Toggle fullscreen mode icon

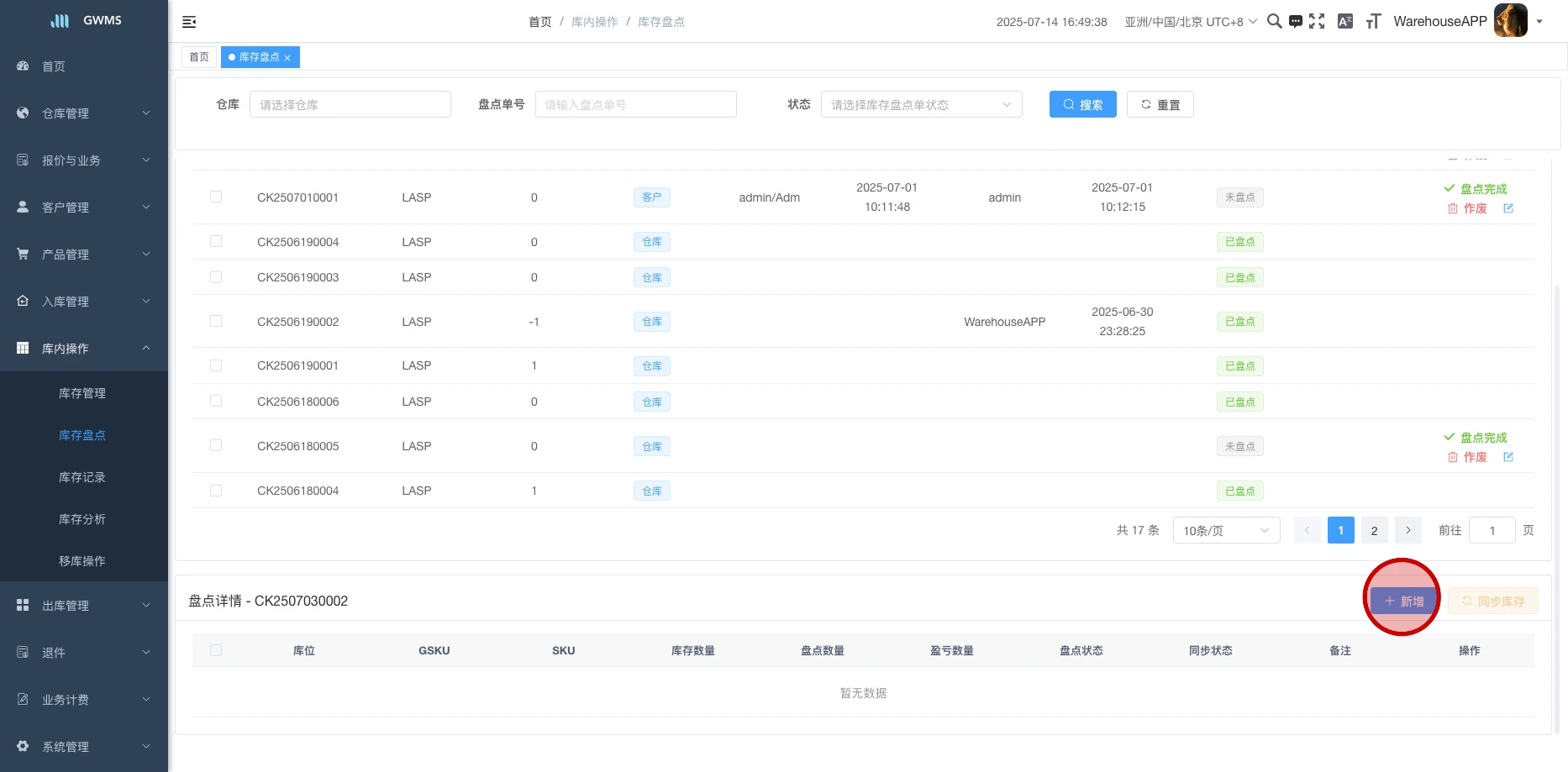pyautogui.click(x=1317, y=22)
